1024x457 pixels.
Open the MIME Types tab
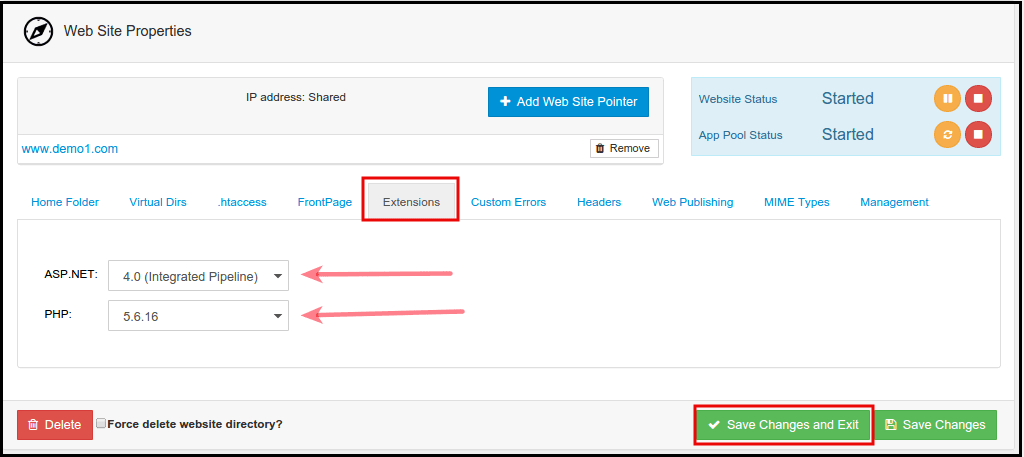(x=796, y=202)
